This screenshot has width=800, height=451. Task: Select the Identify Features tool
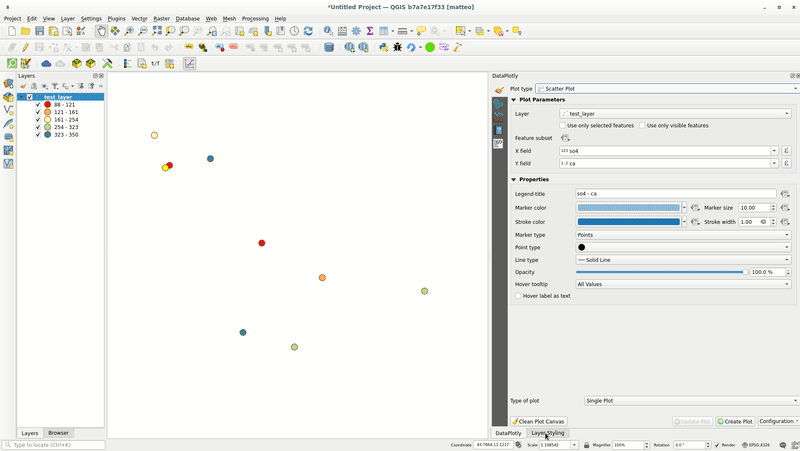click(x=328, y=31)
